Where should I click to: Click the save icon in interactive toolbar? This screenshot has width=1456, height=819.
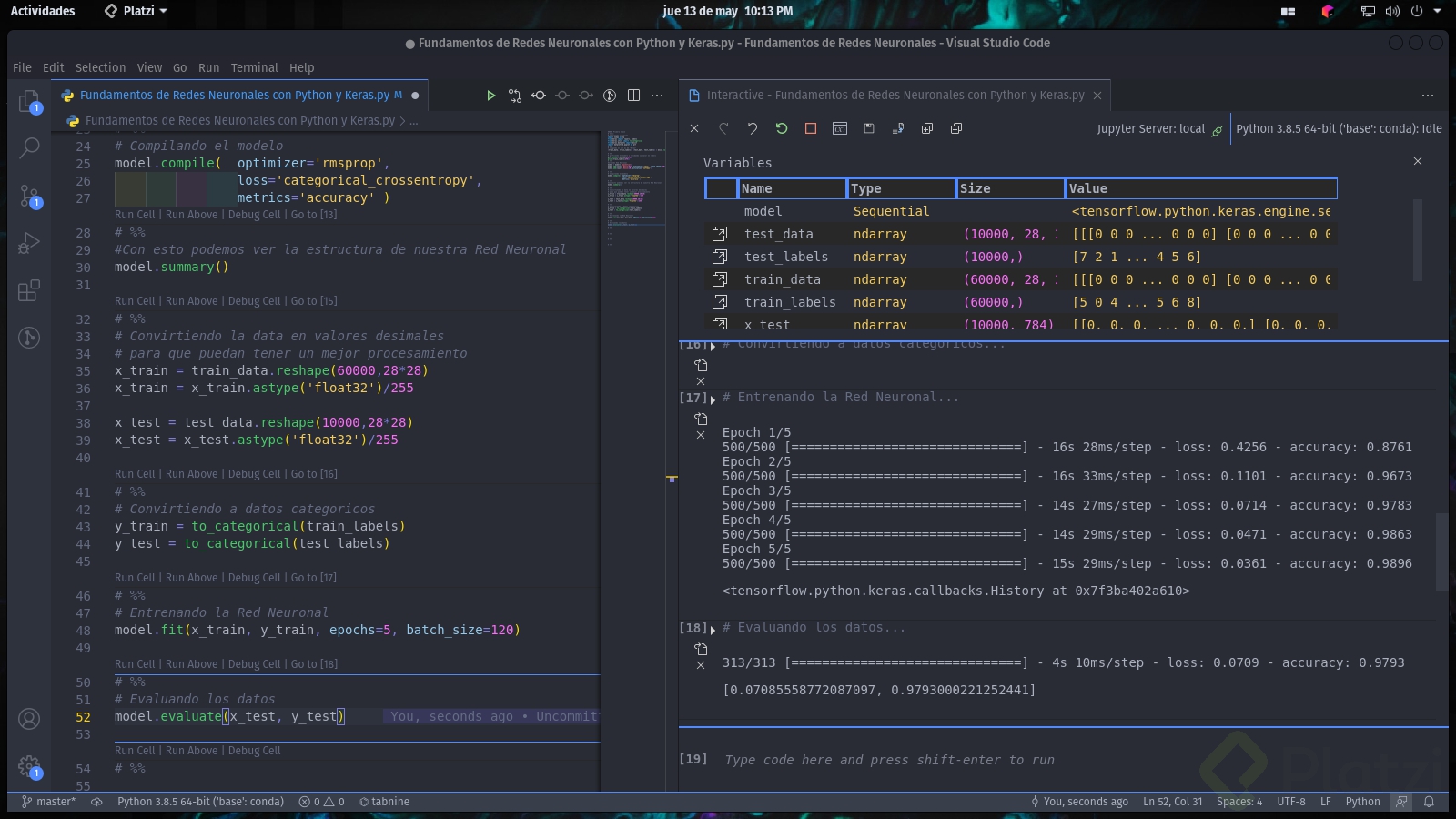869,128
